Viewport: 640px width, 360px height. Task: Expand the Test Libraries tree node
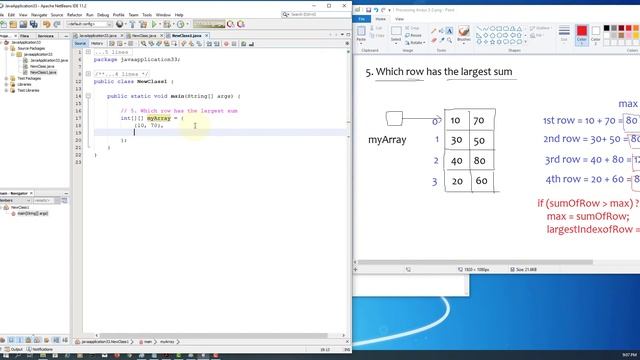[7, 90]
